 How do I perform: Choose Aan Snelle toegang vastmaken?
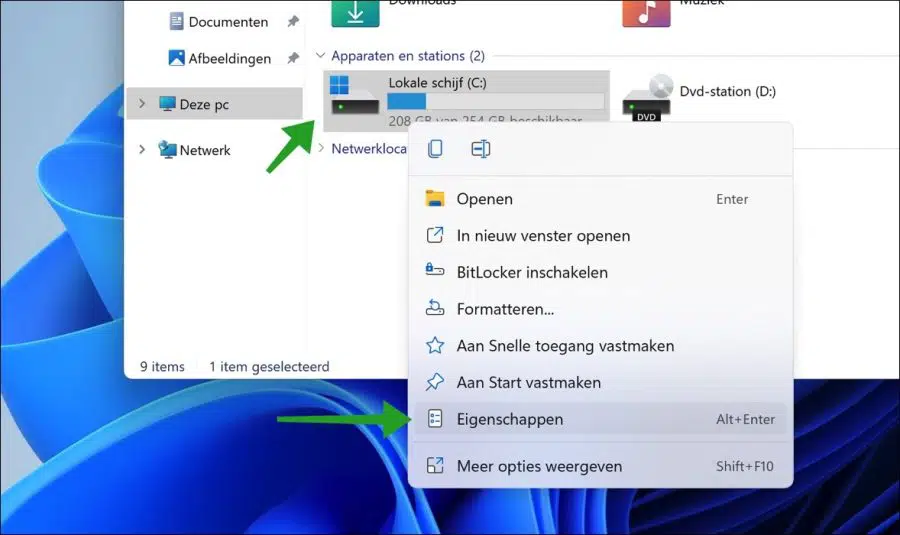pos(600,346)
